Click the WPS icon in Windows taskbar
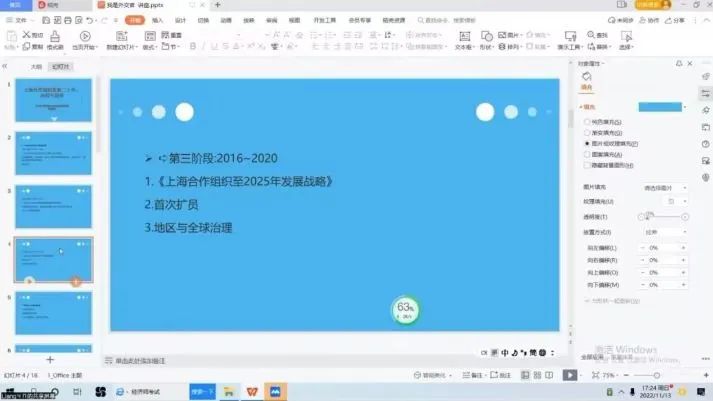The image size is (713, 401). (x=253, y=392)
